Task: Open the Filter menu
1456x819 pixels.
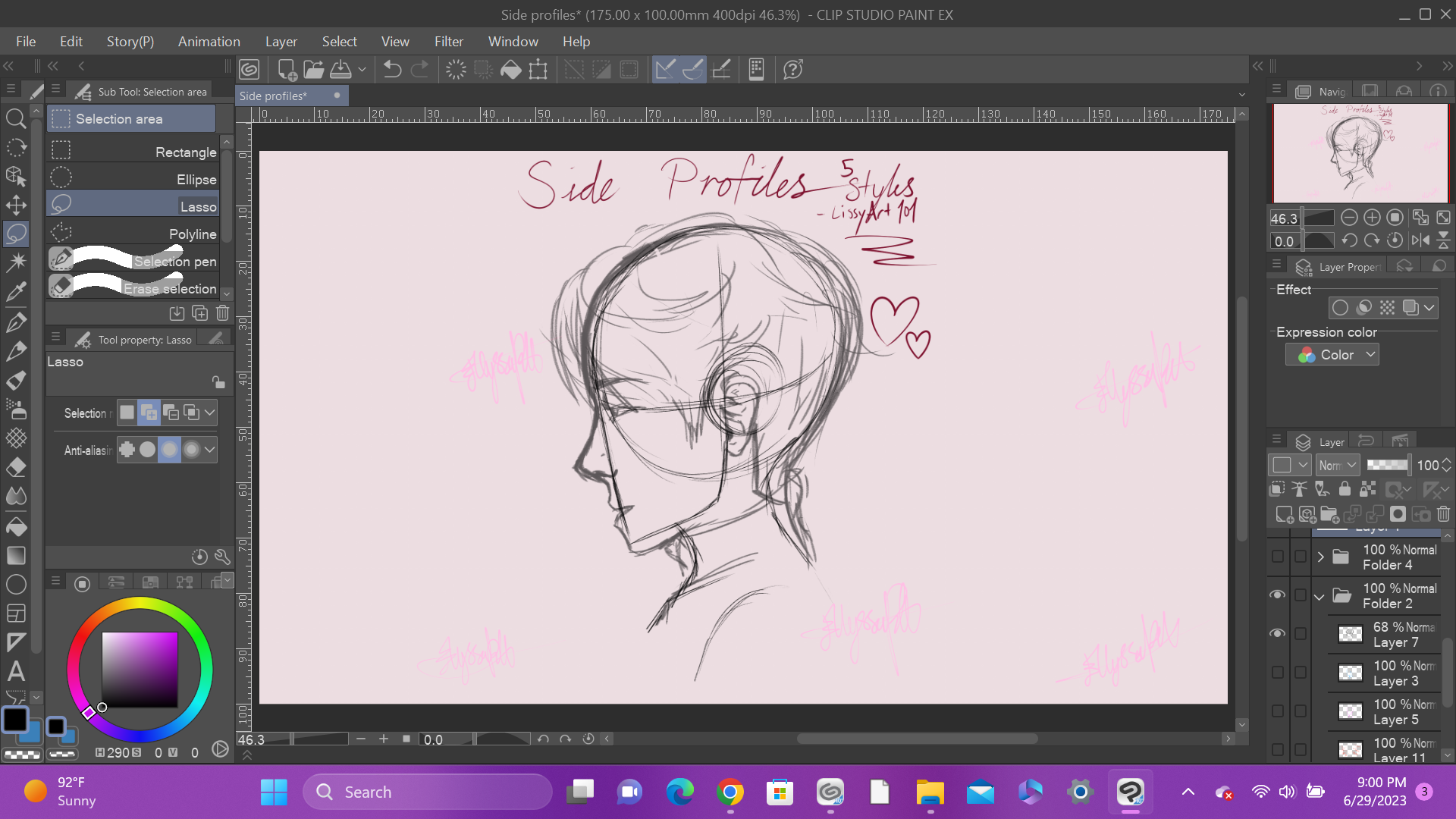Action: point(448,42)
